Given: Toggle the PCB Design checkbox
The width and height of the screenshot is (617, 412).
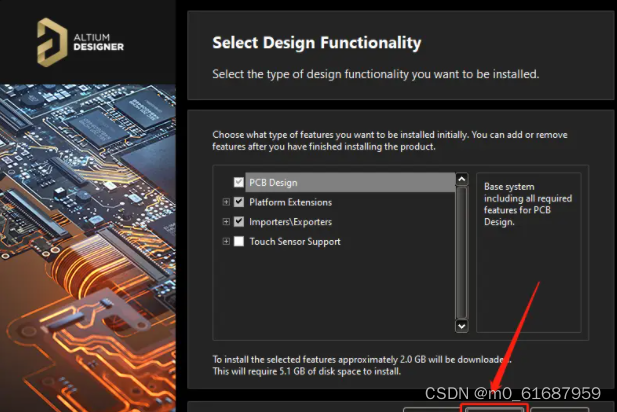Looking at the screenshot, I should pyautogui.click(x=238, y=182).
